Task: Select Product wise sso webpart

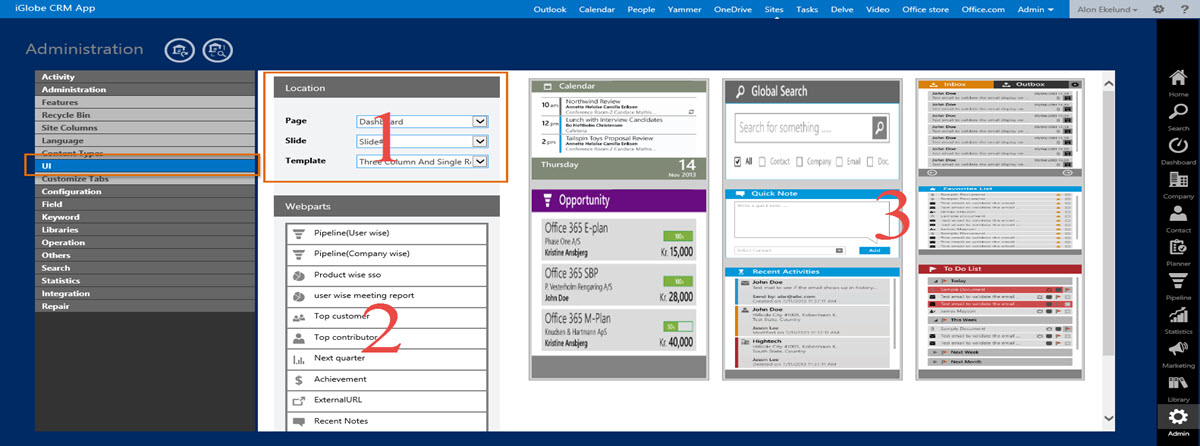Action: [387, 275]
